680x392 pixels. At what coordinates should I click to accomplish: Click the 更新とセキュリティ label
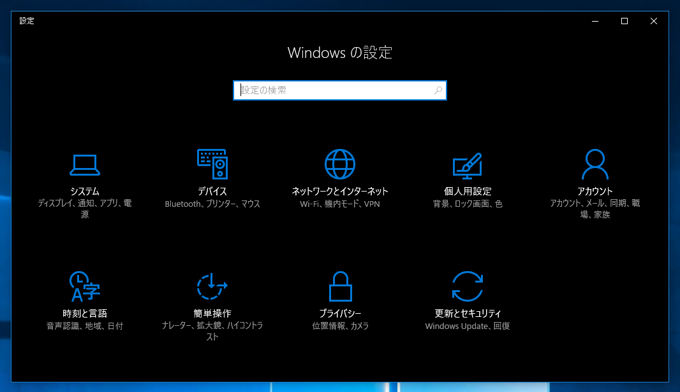468,314
